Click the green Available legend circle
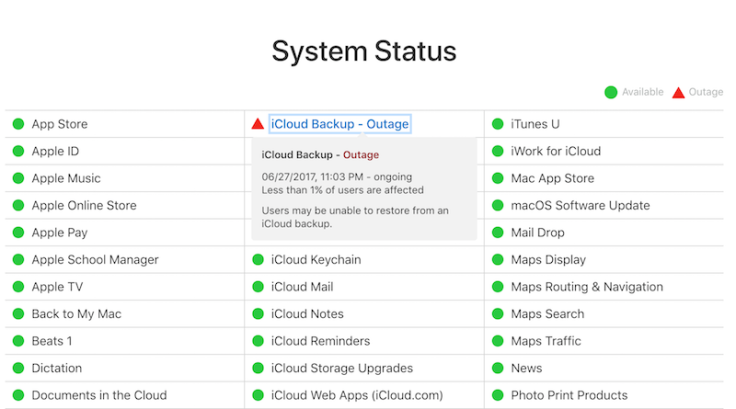The image size is (736, 409). 611,93
